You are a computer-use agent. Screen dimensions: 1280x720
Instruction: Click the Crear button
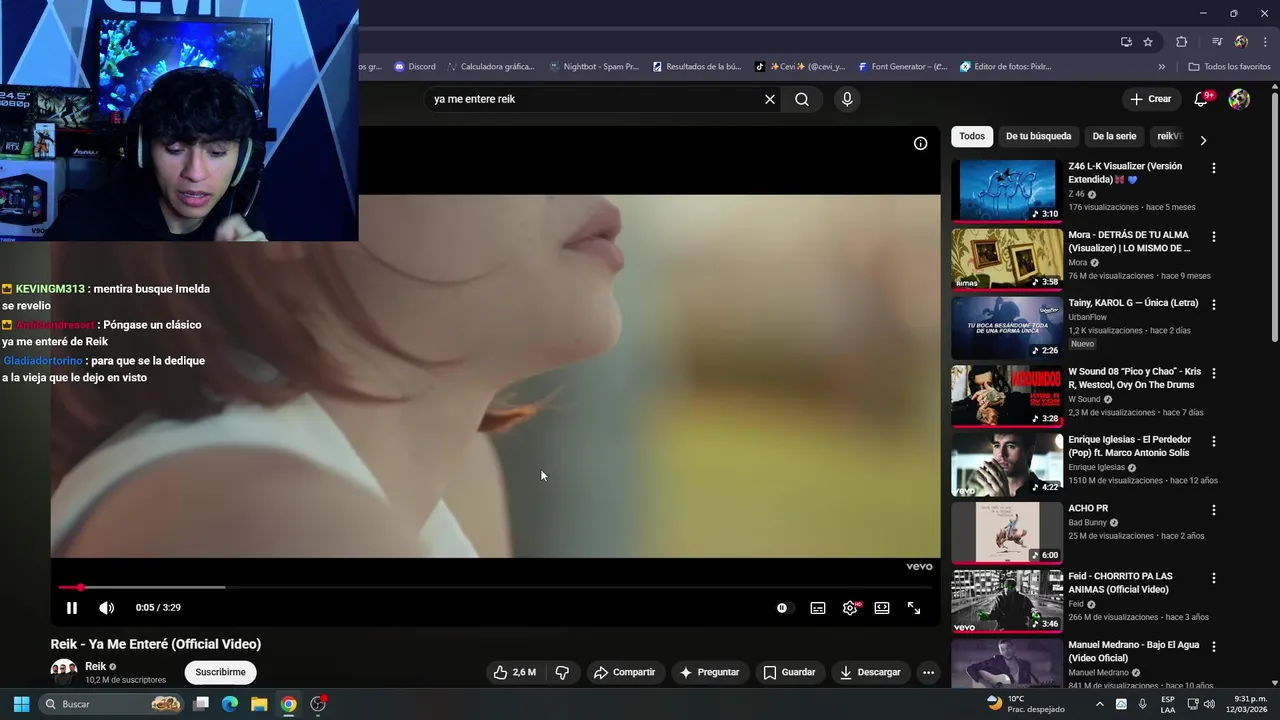coord(1150,99)
